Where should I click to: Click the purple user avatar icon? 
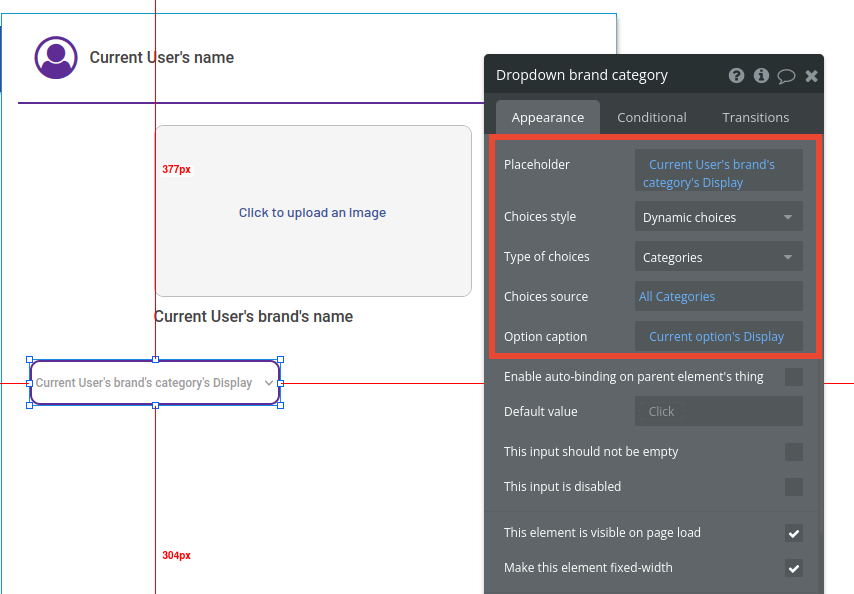click(56, 57)
